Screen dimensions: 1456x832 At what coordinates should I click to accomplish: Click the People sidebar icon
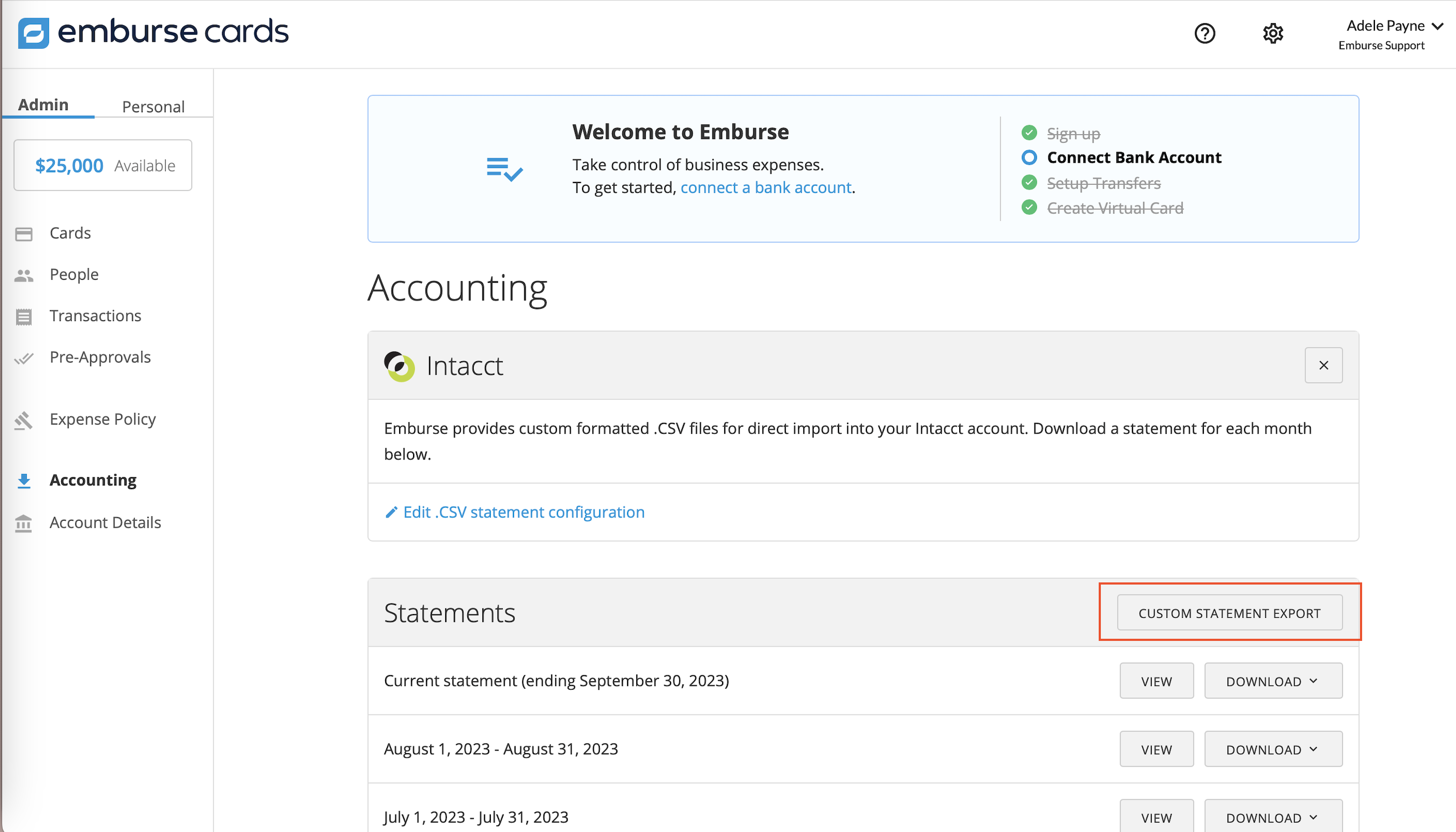24,275
